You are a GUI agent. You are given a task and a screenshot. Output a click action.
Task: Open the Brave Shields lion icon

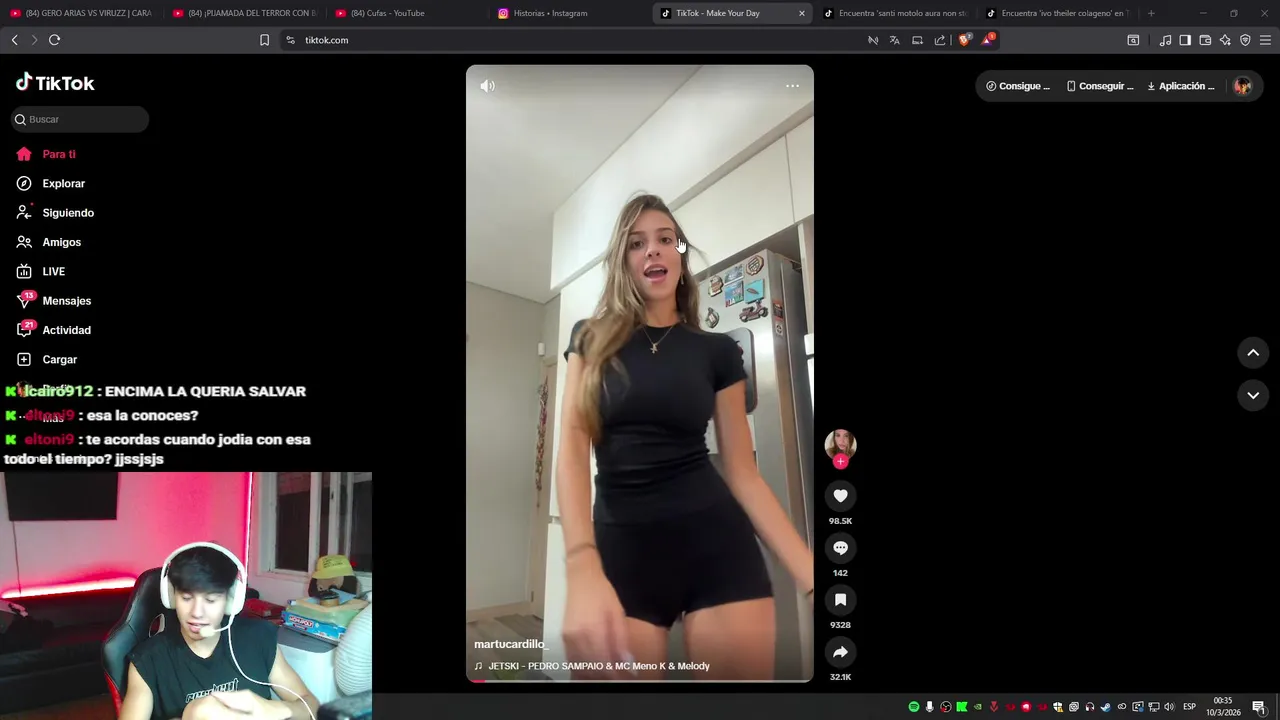(x=964, y=40)
